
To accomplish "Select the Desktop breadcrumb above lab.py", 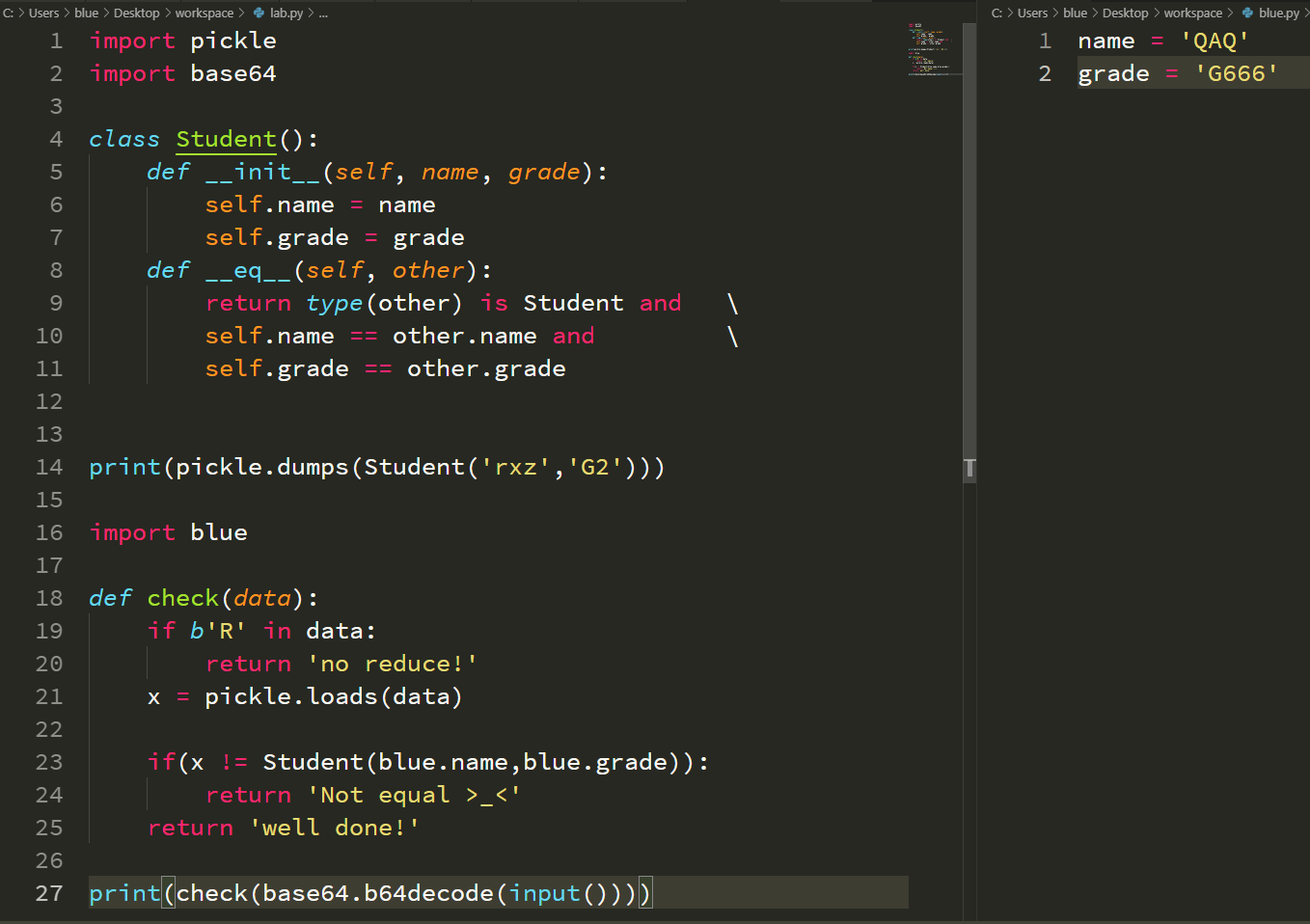I will (137, 13).
